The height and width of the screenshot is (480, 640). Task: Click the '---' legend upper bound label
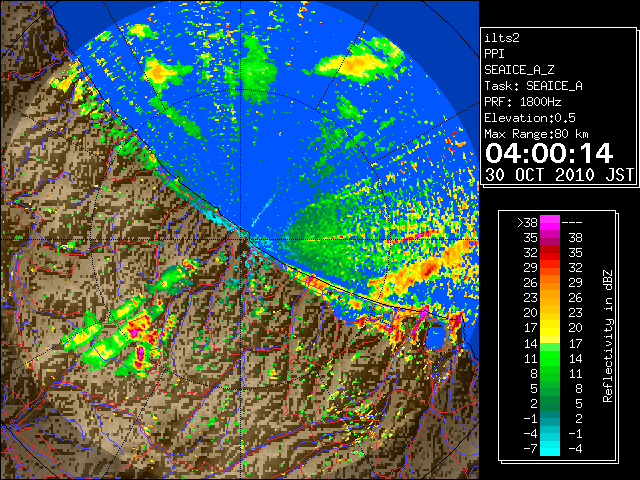(572, 222)
